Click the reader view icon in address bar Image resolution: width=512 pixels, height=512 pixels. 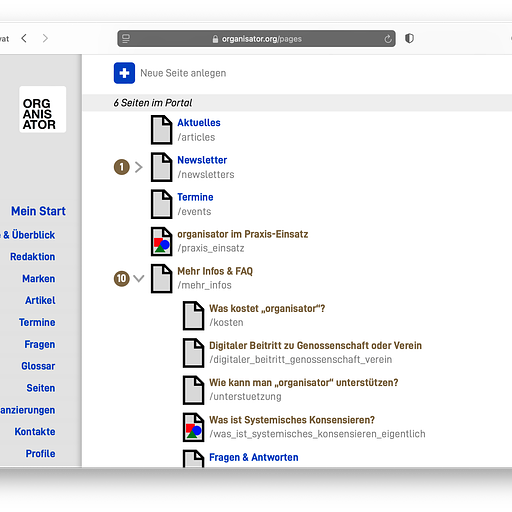point(126,39)
